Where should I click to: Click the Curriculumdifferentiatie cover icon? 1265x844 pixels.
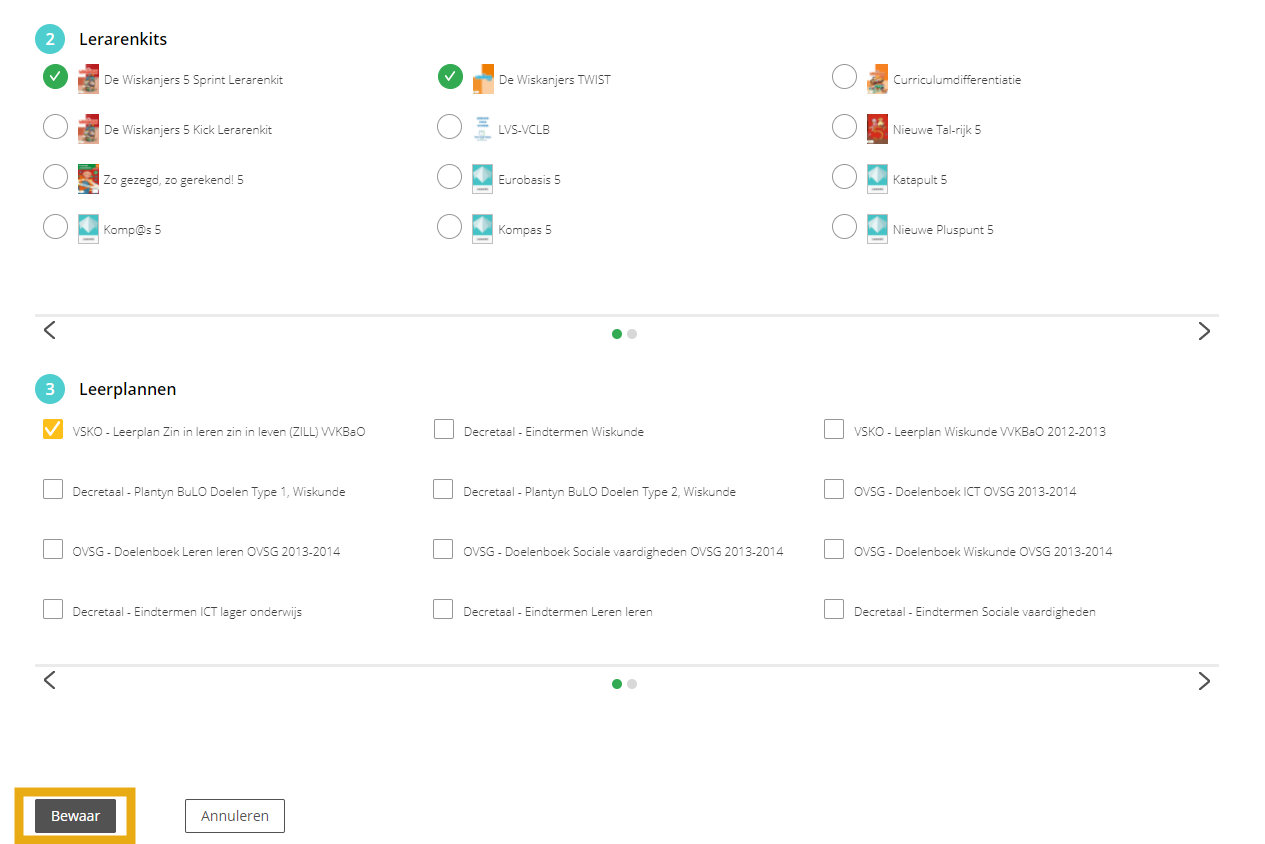pyautogui.click(x=877, y=79)
